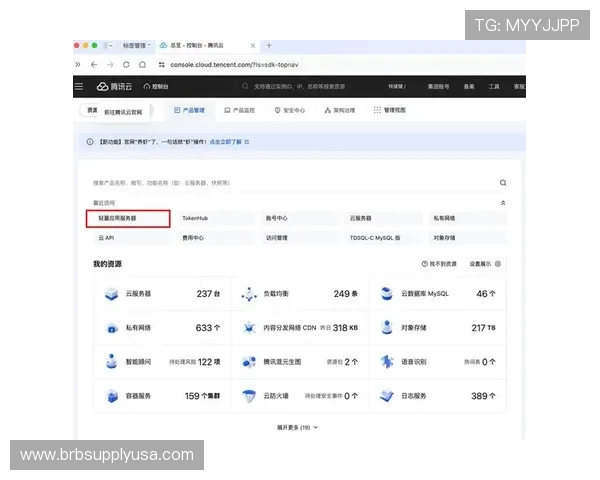Click the 日志服务 resource icon
Image resolution: width=600 pixels, height=480 pixels.
387,396
